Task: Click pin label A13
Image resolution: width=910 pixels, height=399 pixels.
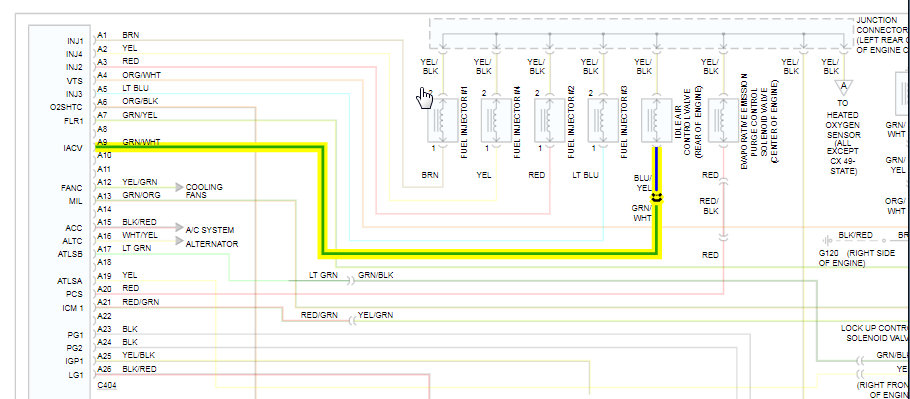Action: (x=104, y=195)
